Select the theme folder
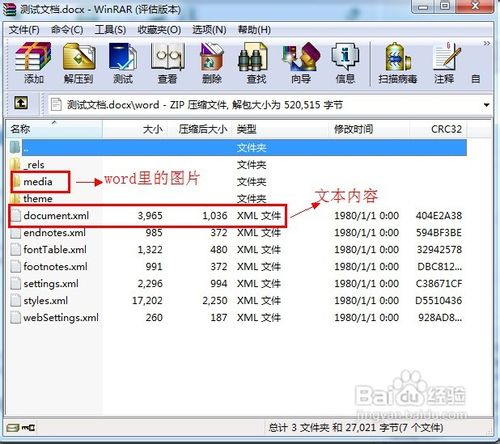This screenshot has width=500, height=444. (38, 199)
